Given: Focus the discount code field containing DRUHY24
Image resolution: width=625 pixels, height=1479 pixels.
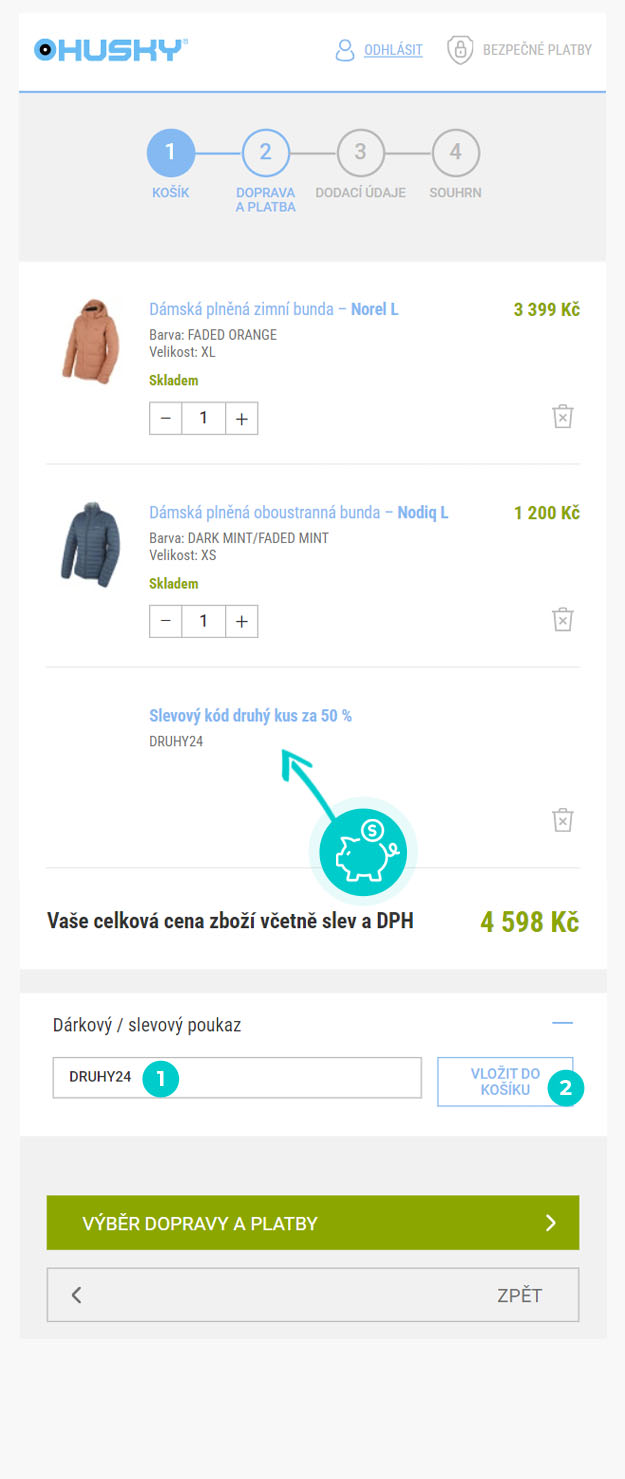Looking at the screenshot, I should coord(237,1077).
